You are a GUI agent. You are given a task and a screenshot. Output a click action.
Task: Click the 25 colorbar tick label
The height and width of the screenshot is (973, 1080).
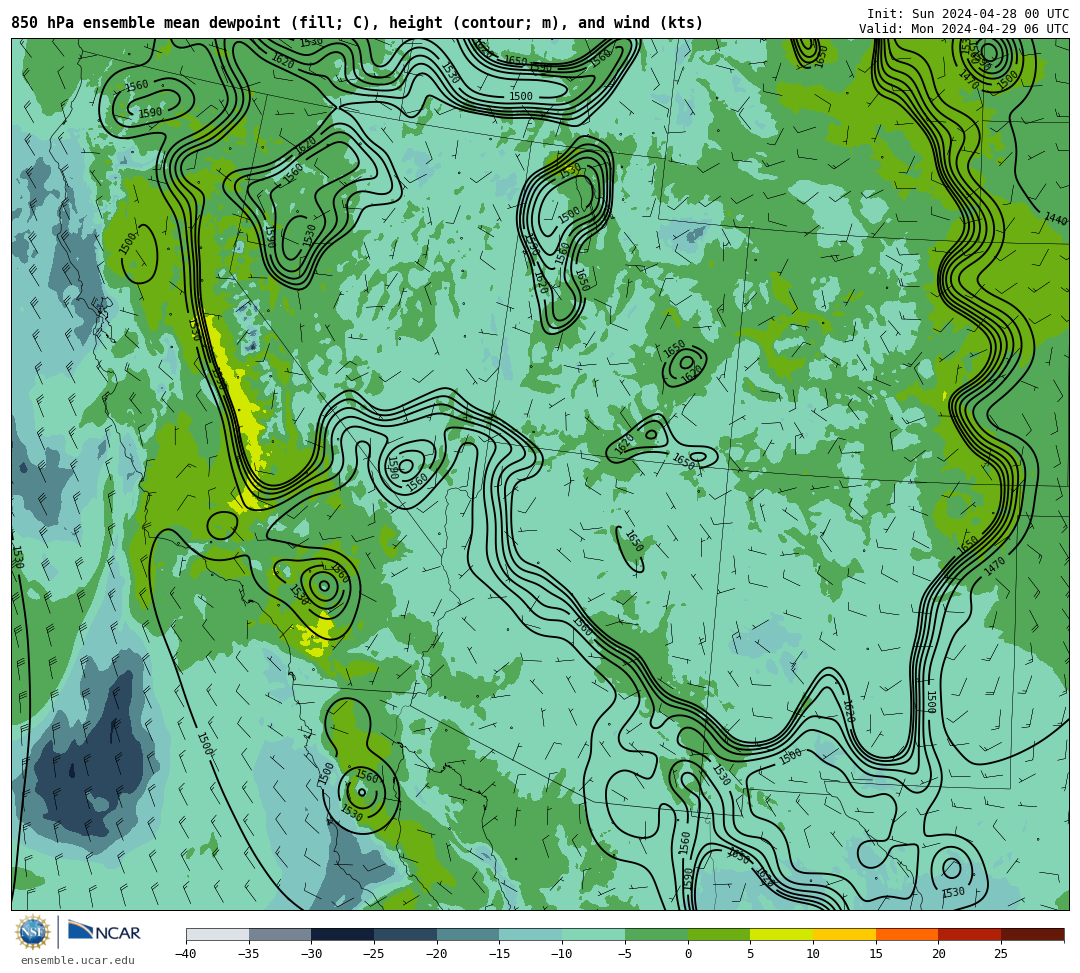[1001, 954]
